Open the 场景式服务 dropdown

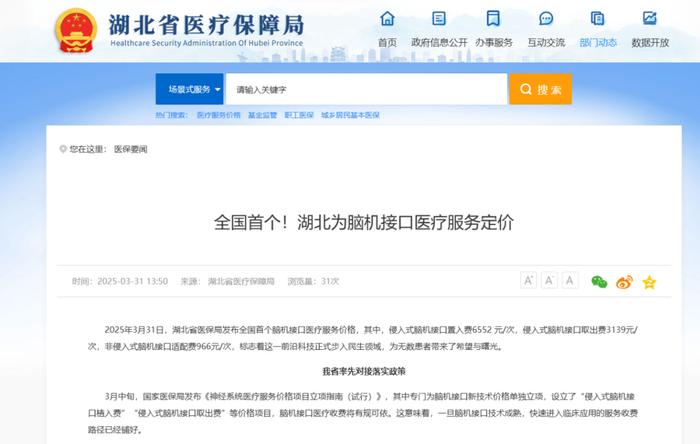[x=189, y=89]
